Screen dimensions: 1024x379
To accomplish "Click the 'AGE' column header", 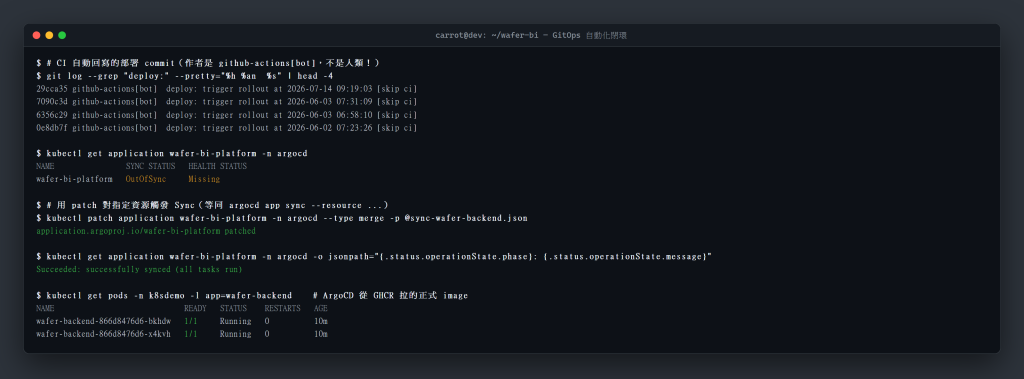I will [321, 308].
